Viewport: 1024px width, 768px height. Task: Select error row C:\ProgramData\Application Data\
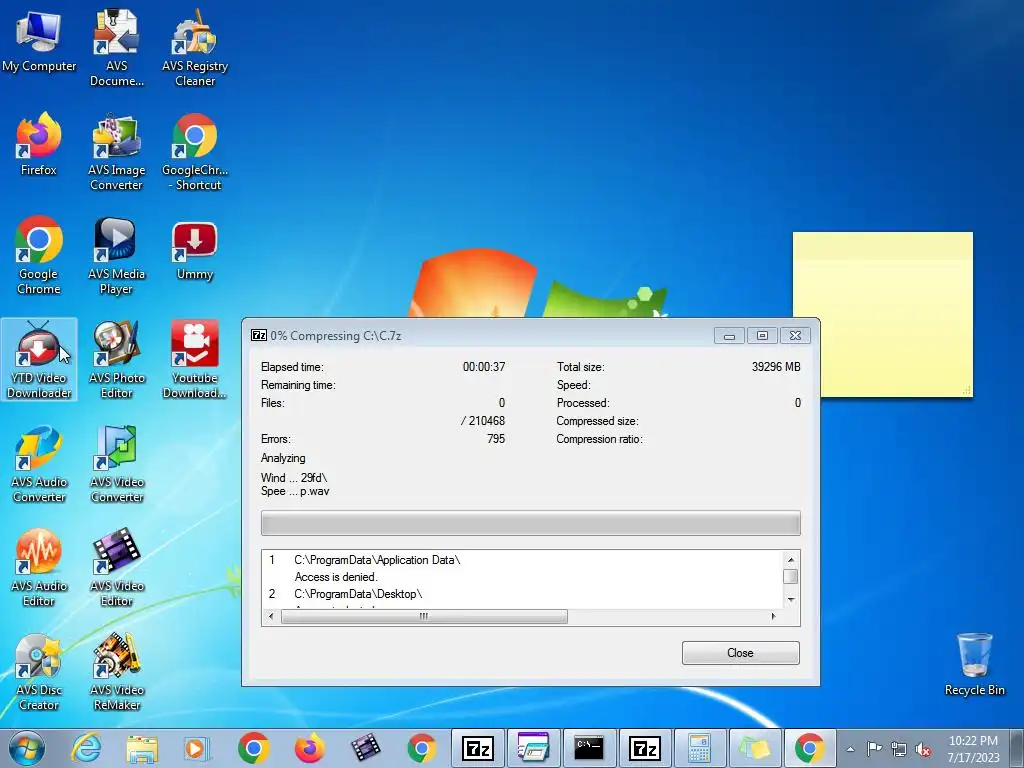pos(377,560)
